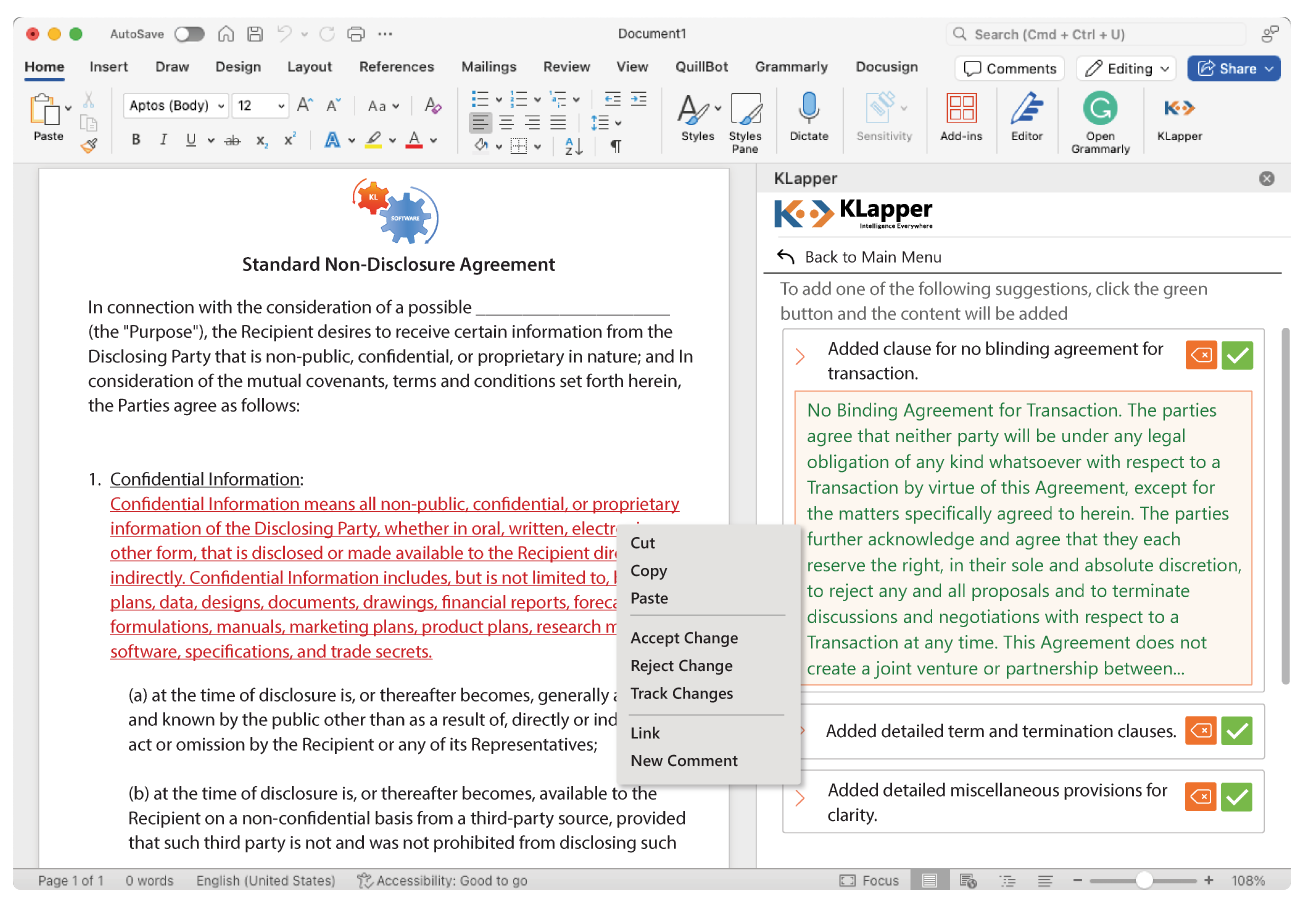This screenshot has width=1300, height=906.
Task: Open Grammarly from the ribbon
Action: coord(1100,118)
